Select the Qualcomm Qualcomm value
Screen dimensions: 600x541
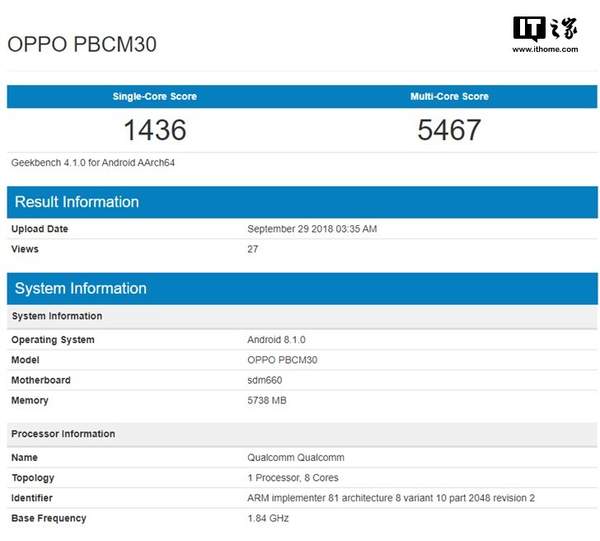[296, 458]
